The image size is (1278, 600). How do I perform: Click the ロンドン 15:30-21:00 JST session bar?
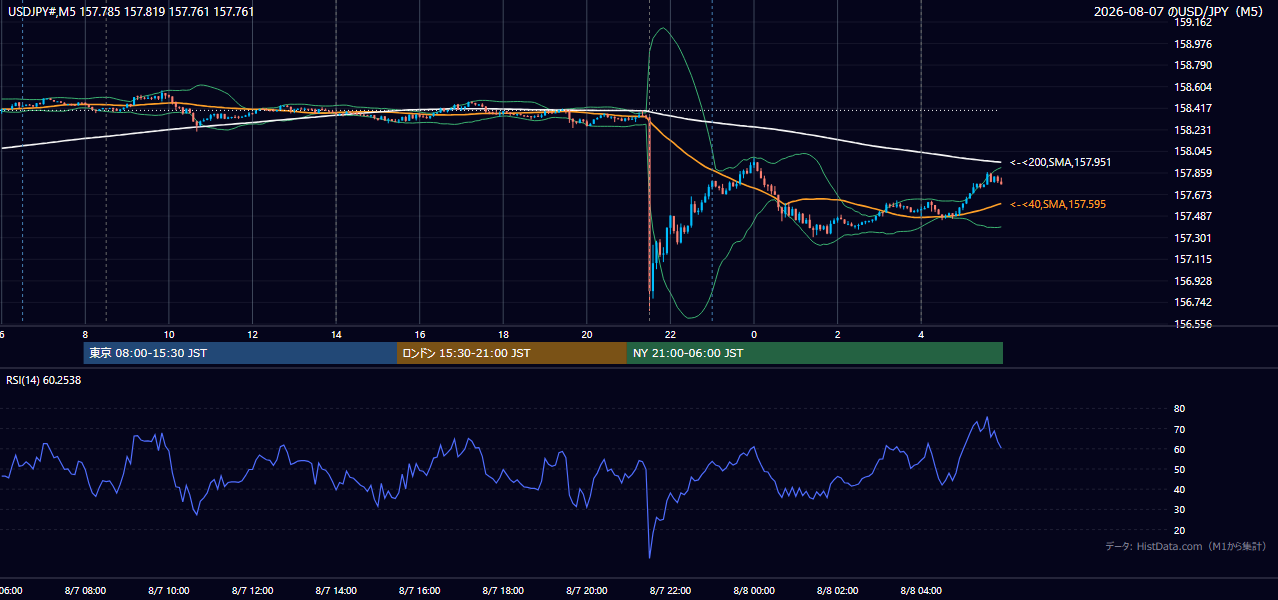tap(512, 353)
